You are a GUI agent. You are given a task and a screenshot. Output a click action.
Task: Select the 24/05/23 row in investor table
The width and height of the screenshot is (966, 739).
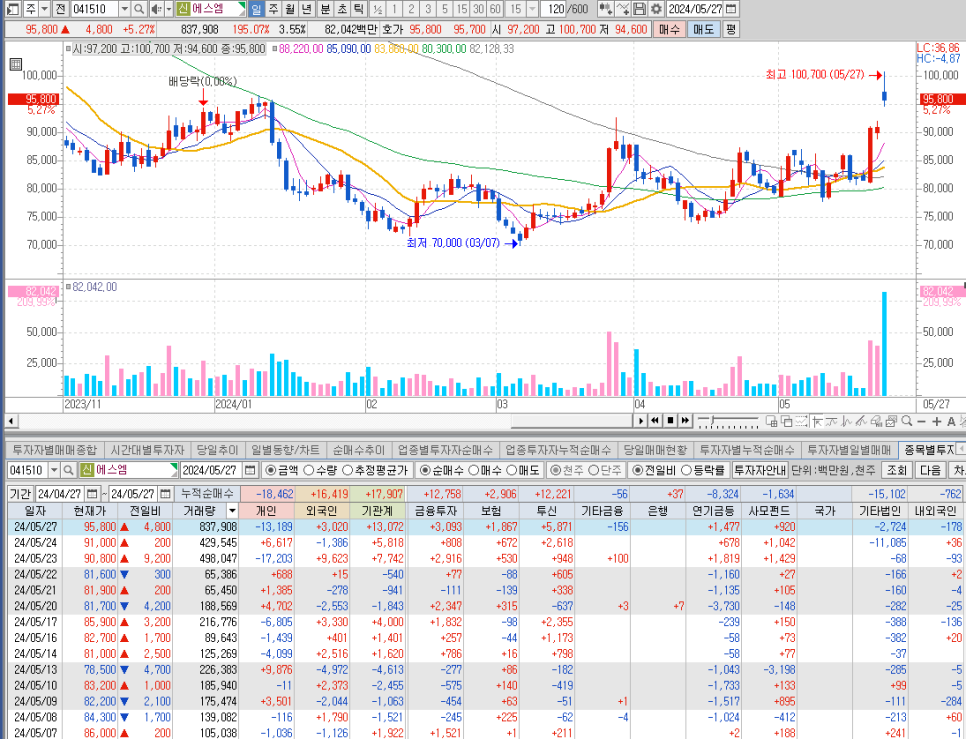[483, 559]
